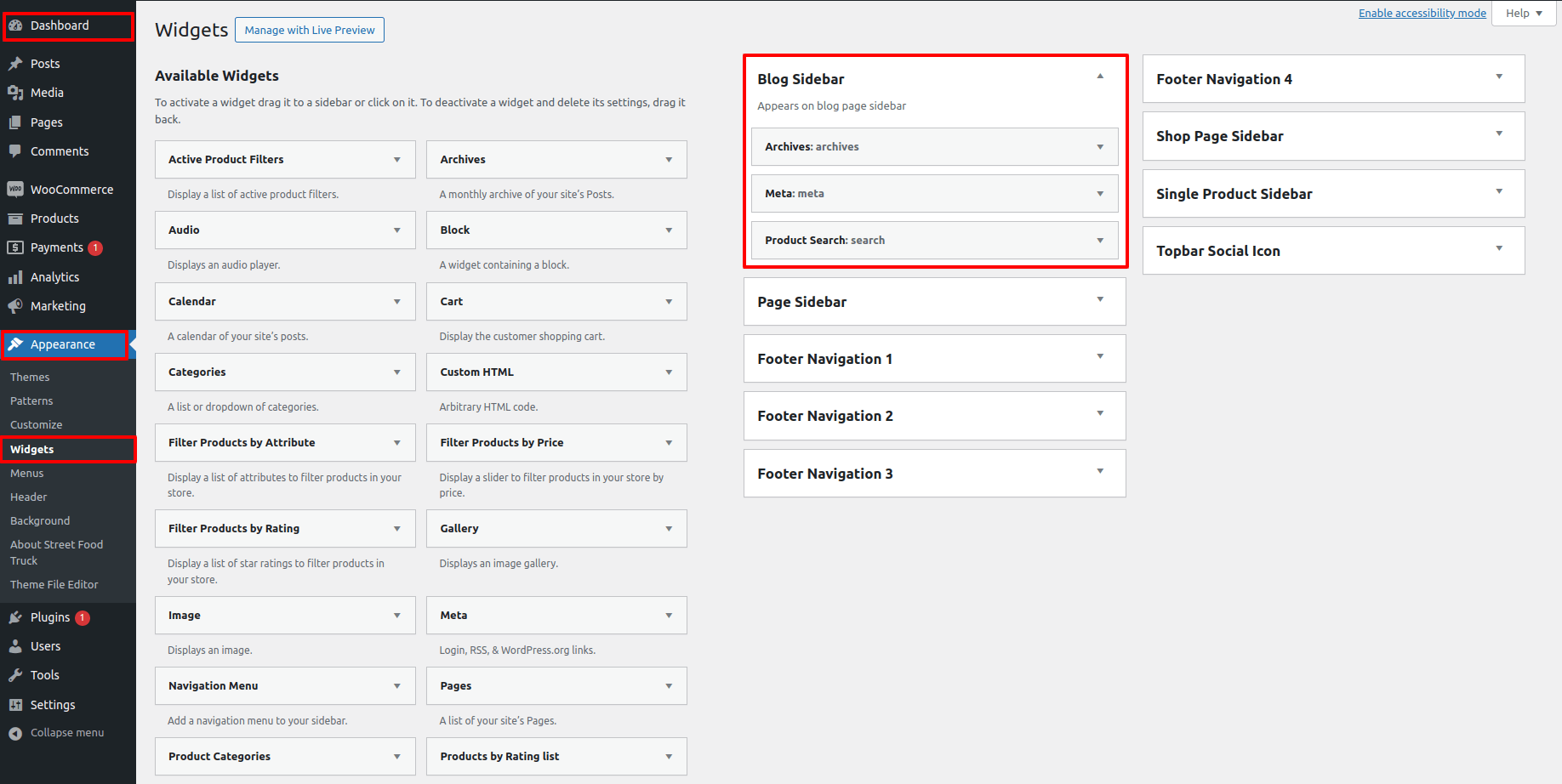Expand the Page Sidebar widget area
The image size is (1562, 784).
pos(1100,299)
